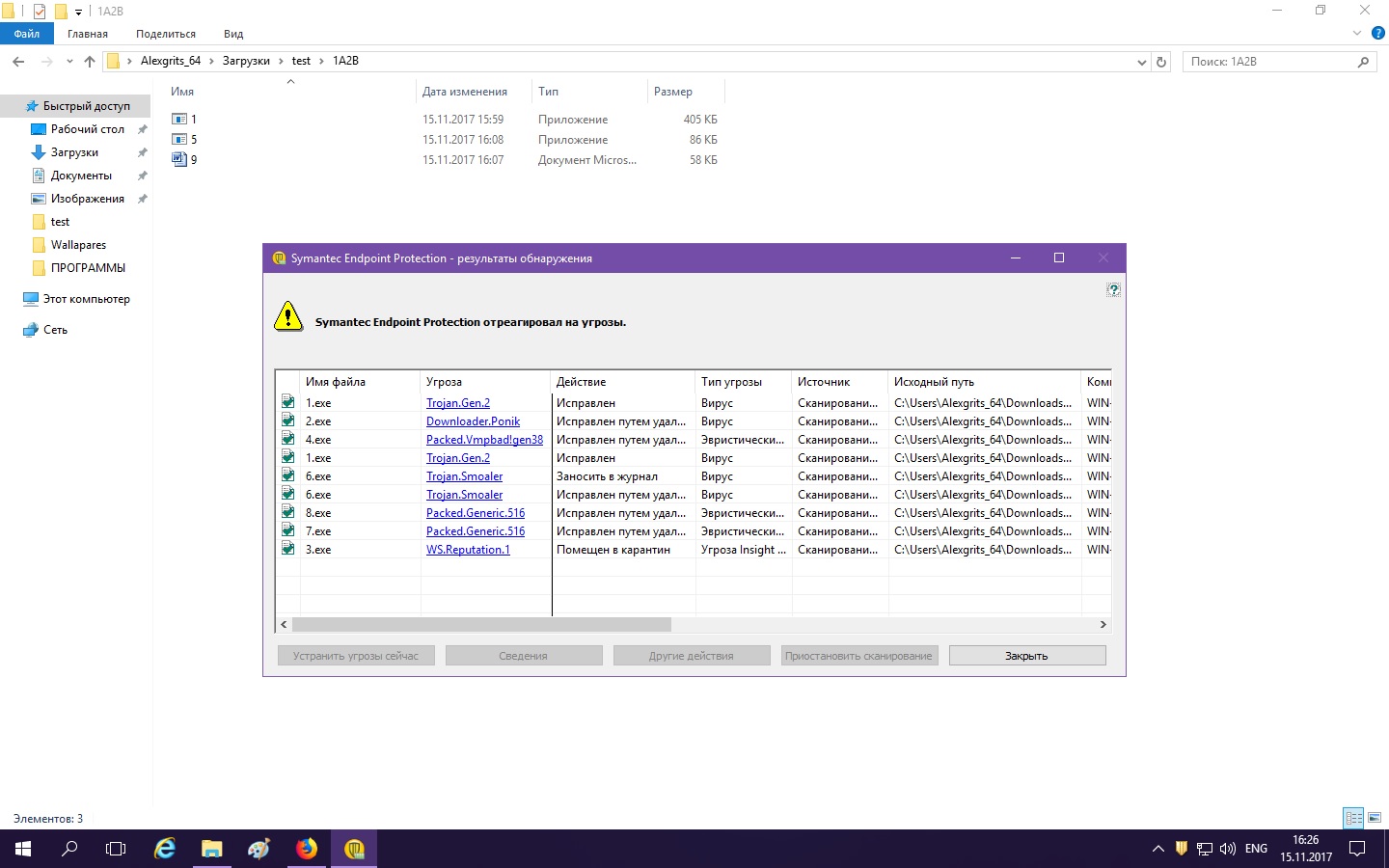
Task: Show hidden tray icons chevron
Action: pyautogui.click(x=1157, y=849)
